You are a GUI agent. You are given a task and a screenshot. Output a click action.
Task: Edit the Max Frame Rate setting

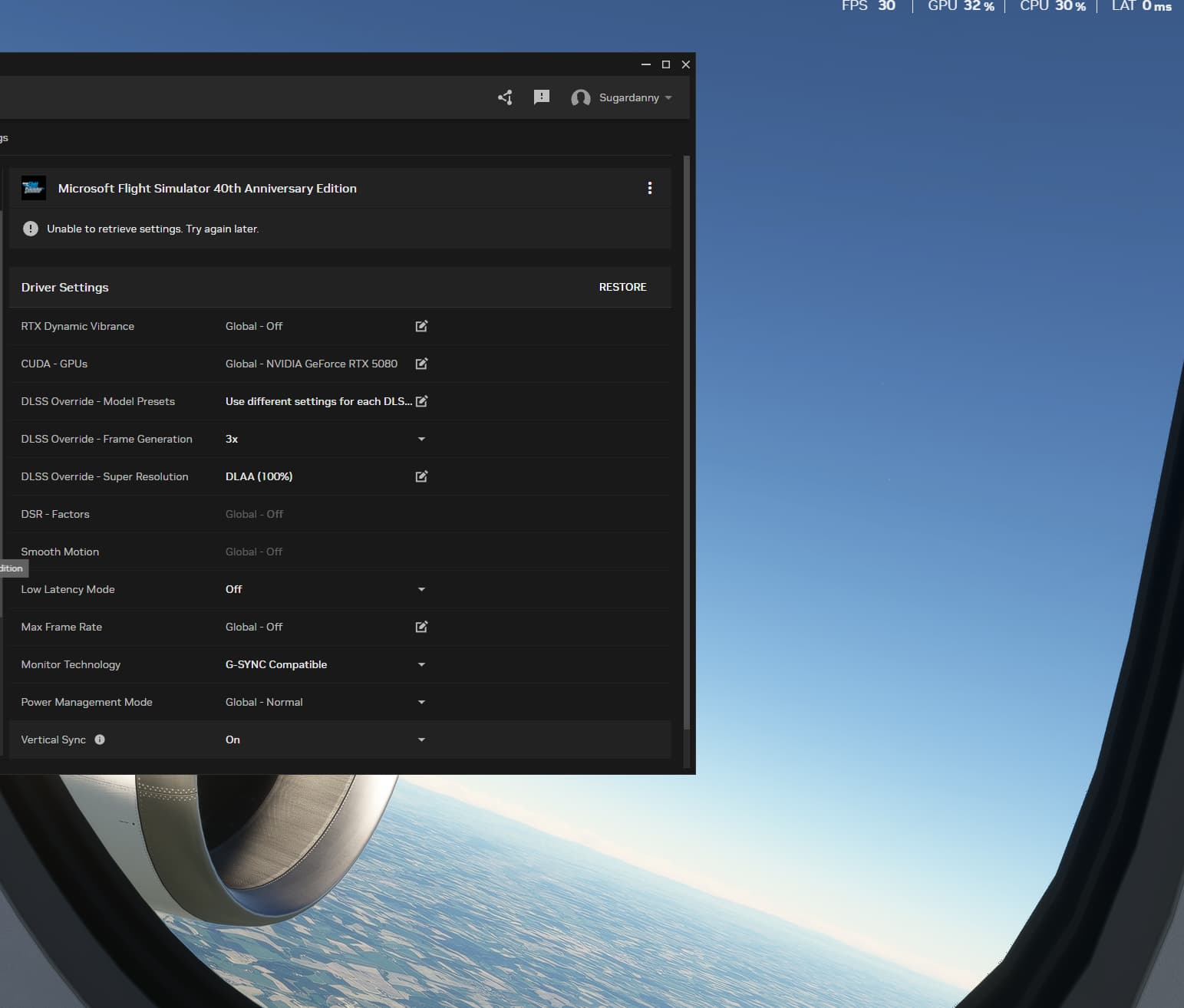click(421, 627)
